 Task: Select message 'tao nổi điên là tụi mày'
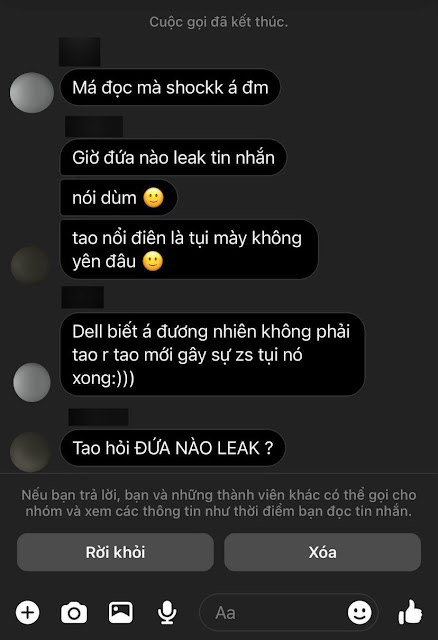189,249
